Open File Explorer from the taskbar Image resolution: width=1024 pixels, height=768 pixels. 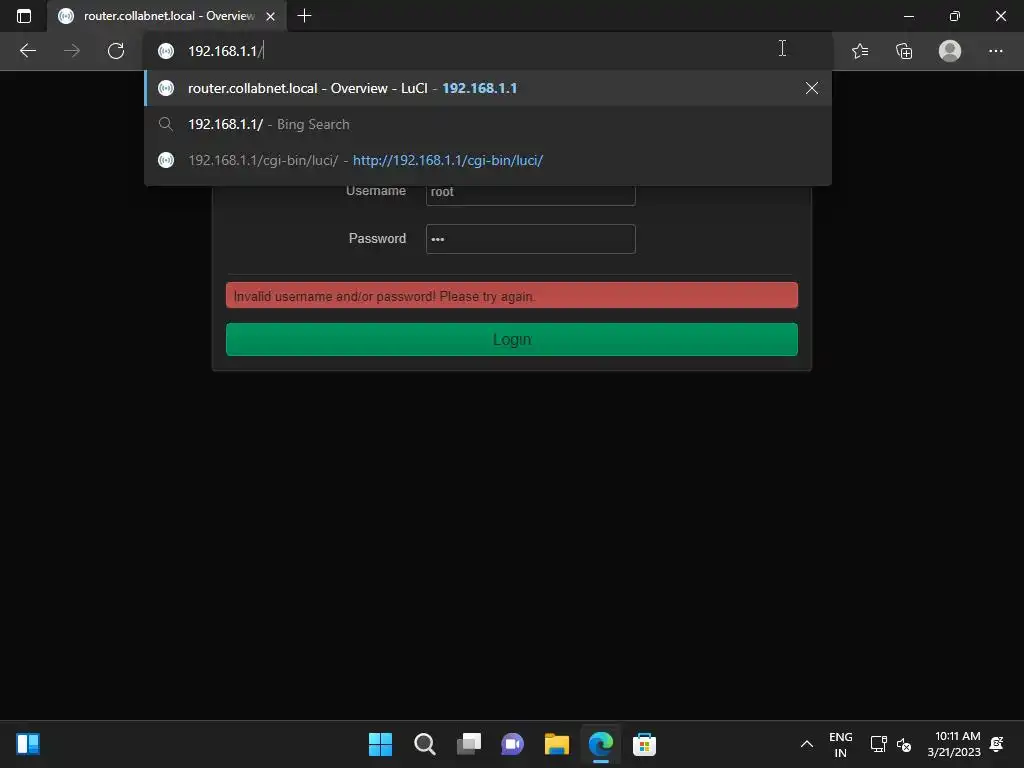pyautogui.click(x=557, y=744)
